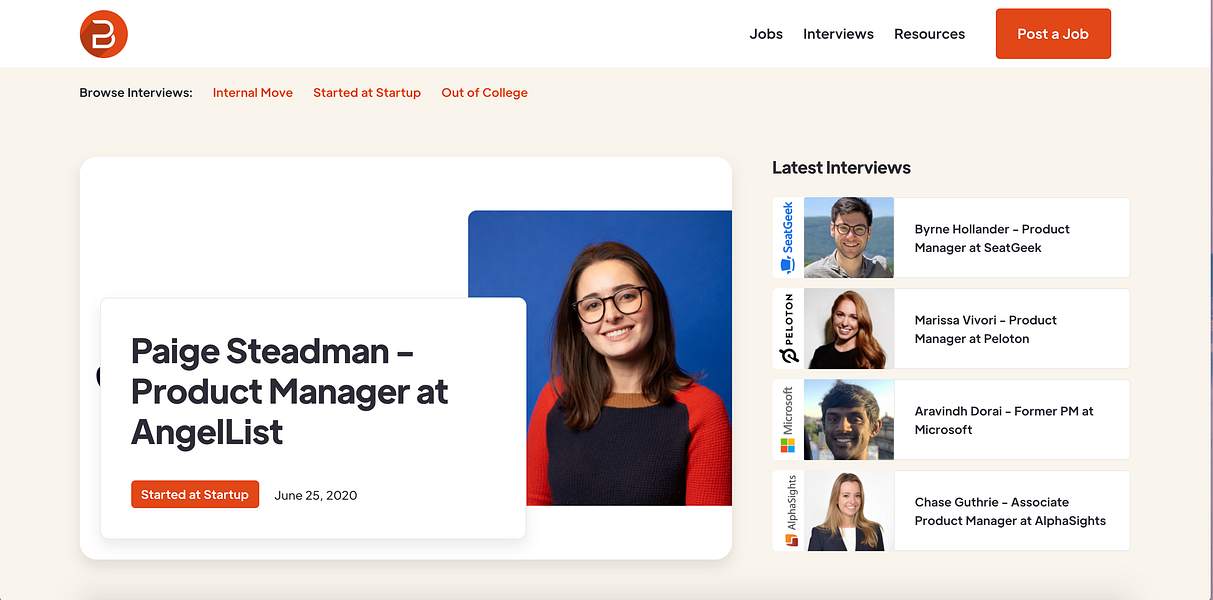Click the Browse Interviews label
The height and width of the screenshot is (600, 1213).
136,93
